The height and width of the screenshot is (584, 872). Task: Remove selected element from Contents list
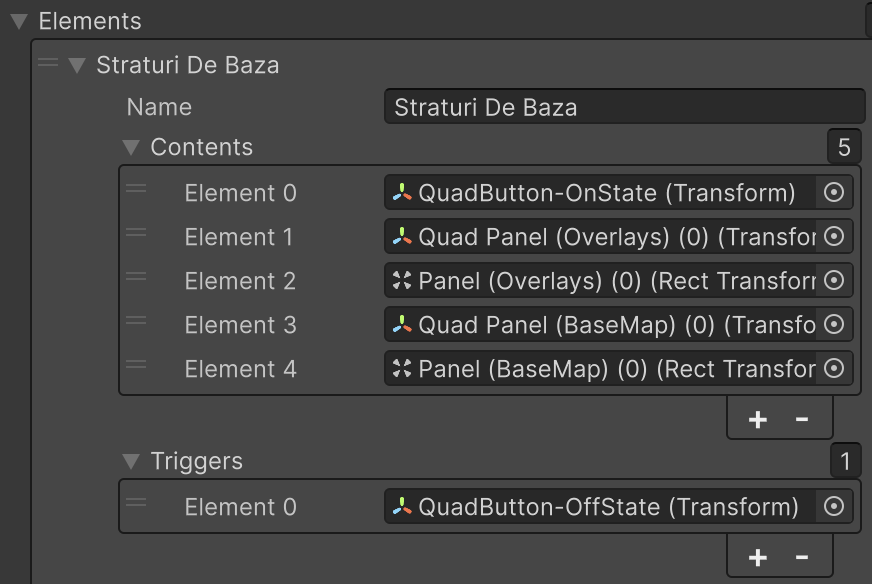point(802,420)
